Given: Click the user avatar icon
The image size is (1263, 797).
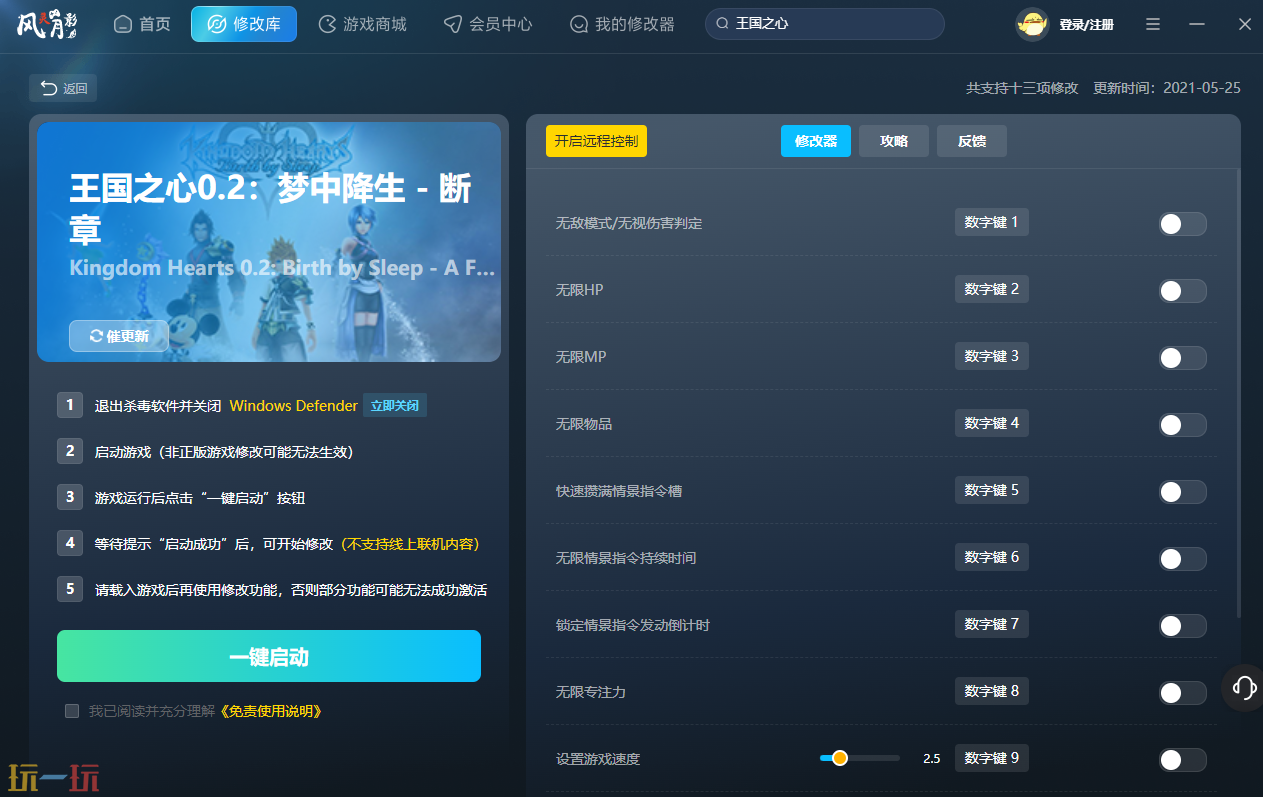Looking at the screenshot, I should click(1032, 24).
